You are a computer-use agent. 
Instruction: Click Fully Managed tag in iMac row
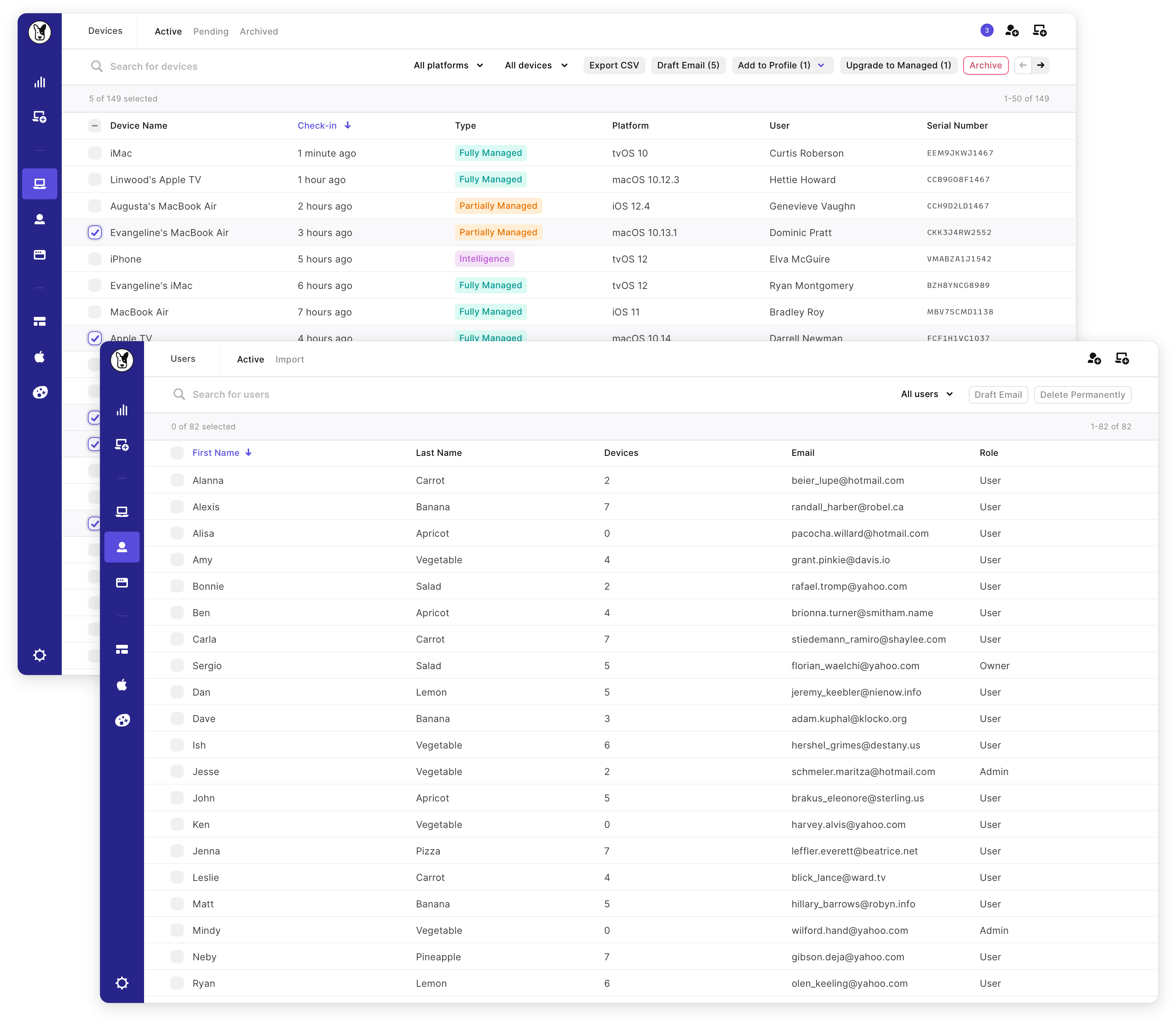[x=491, y=153]
